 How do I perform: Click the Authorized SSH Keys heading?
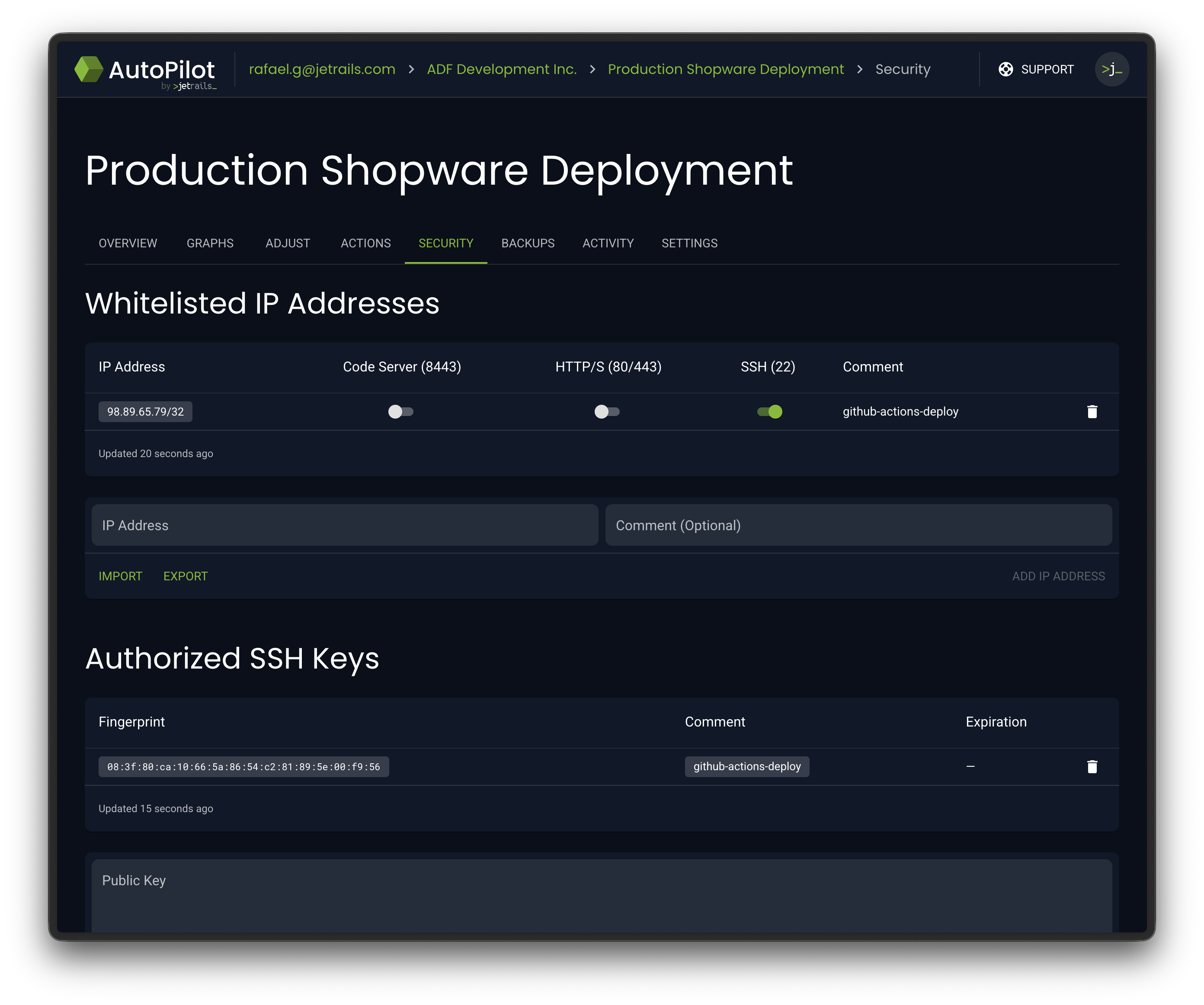(x=232, y=659)
